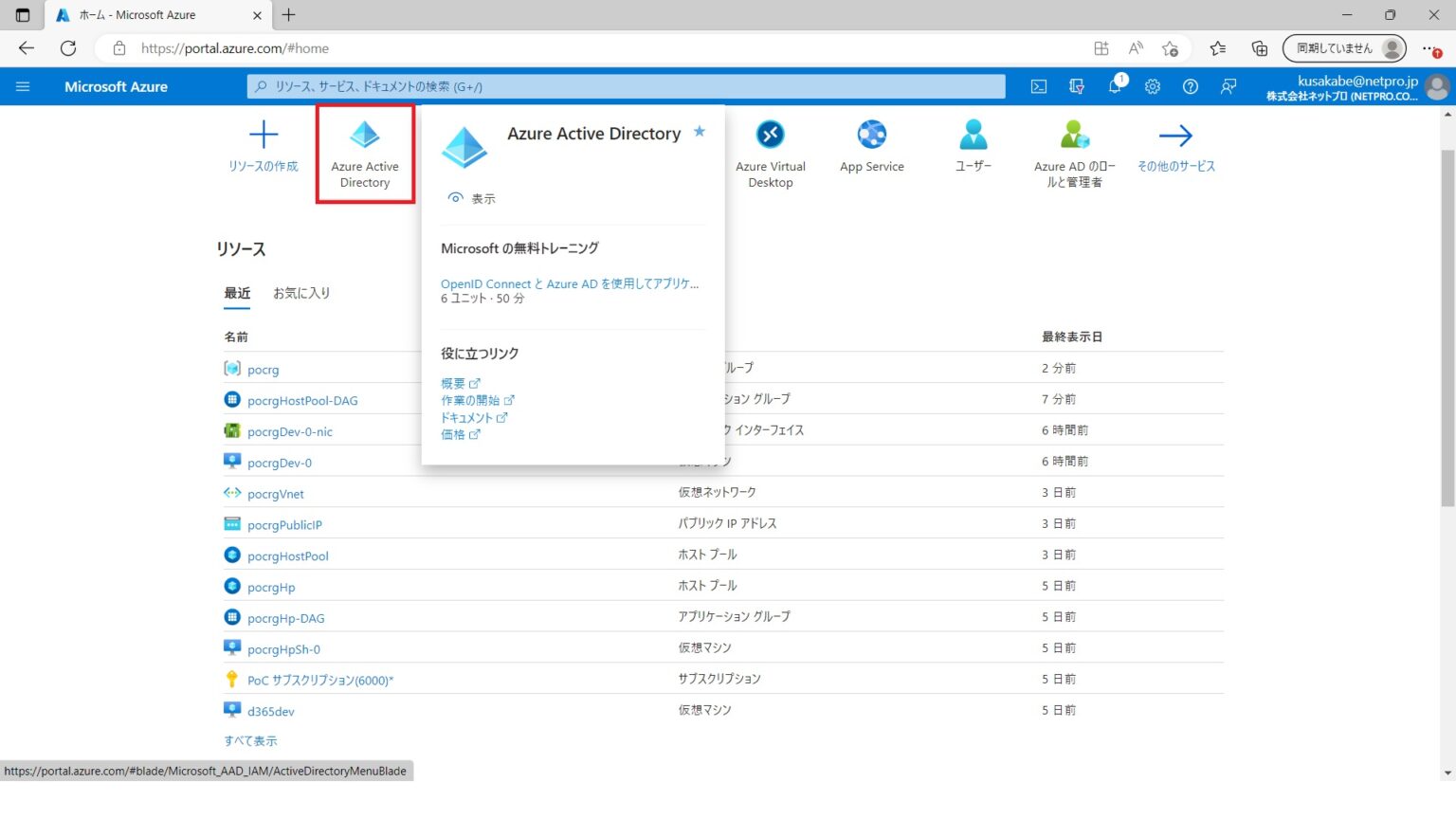Toggle the favorite star for Azure Active Directory
1456x819 pixels.
[699, 133]
